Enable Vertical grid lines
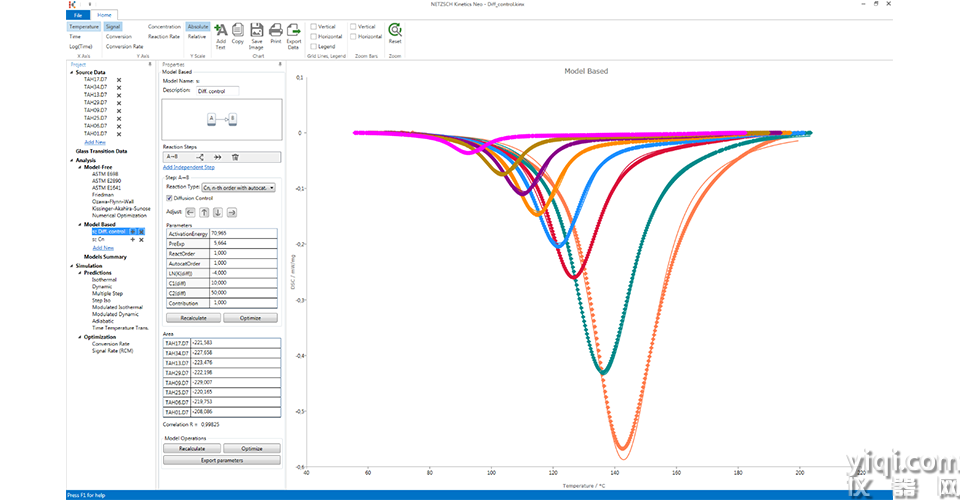Screen dimensions: 960x500 (x=313, y=27)
